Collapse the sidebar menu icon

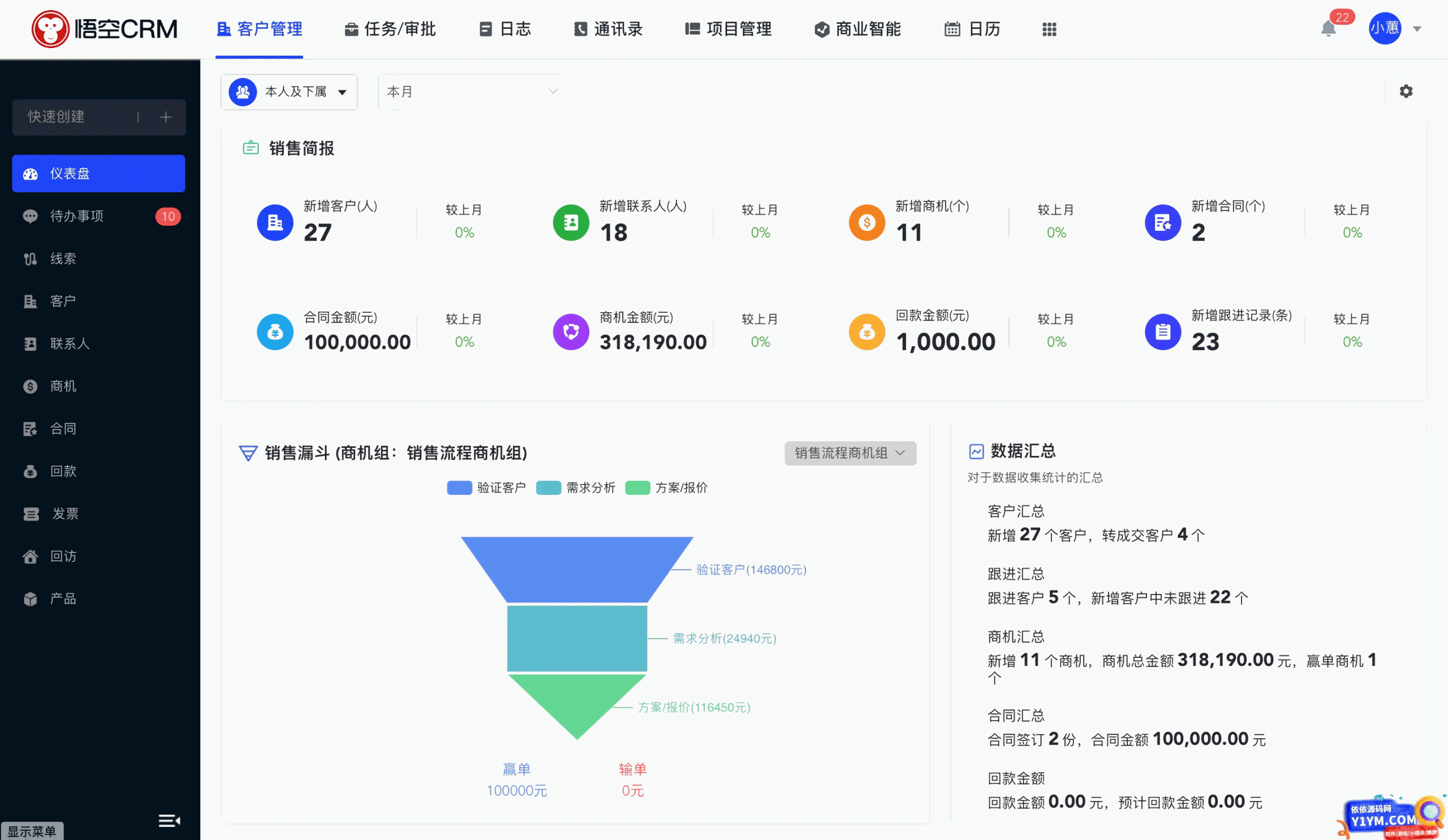coord(170,820)
